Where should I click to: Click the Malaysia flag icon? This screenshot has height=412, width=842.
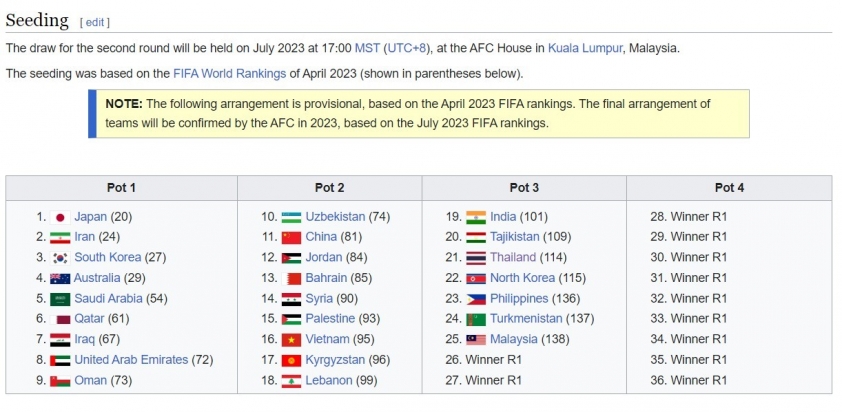point(476,340)
